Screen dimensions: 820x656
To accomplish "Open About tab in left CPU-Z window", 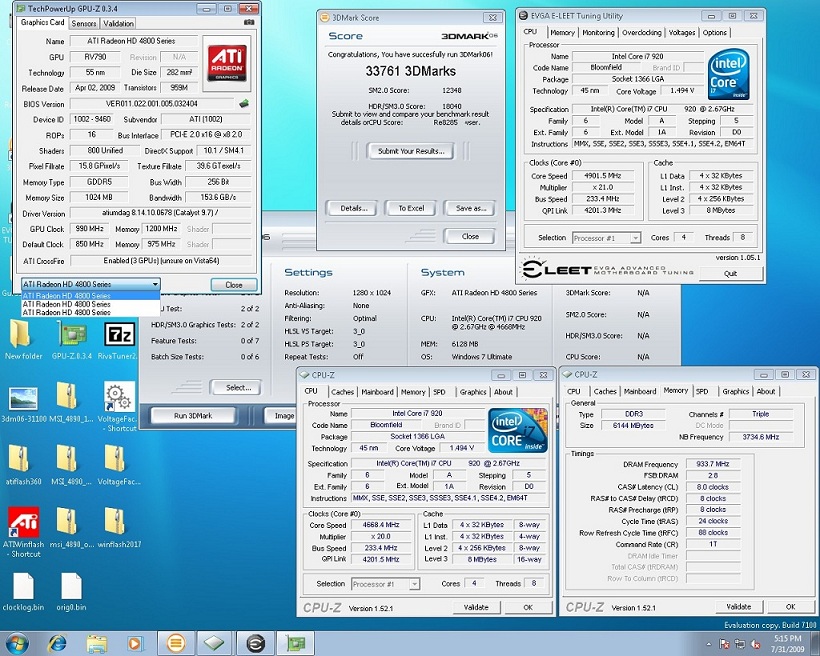I will point(503,392).
